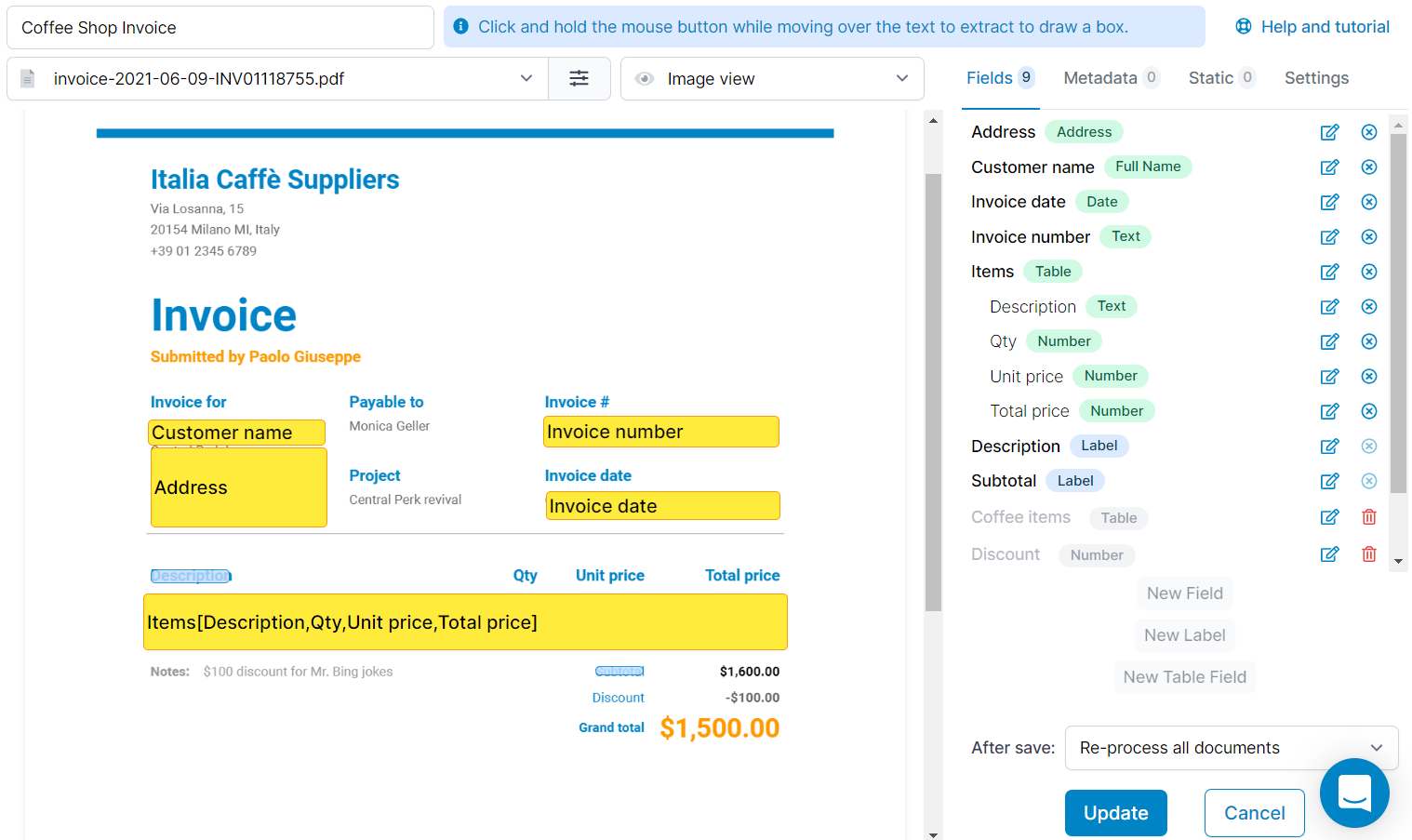The height and width of the screenshot is (840, 1412).
Task: Delete the Coffee items table with the trash icon
Action: coord(1368,516)
